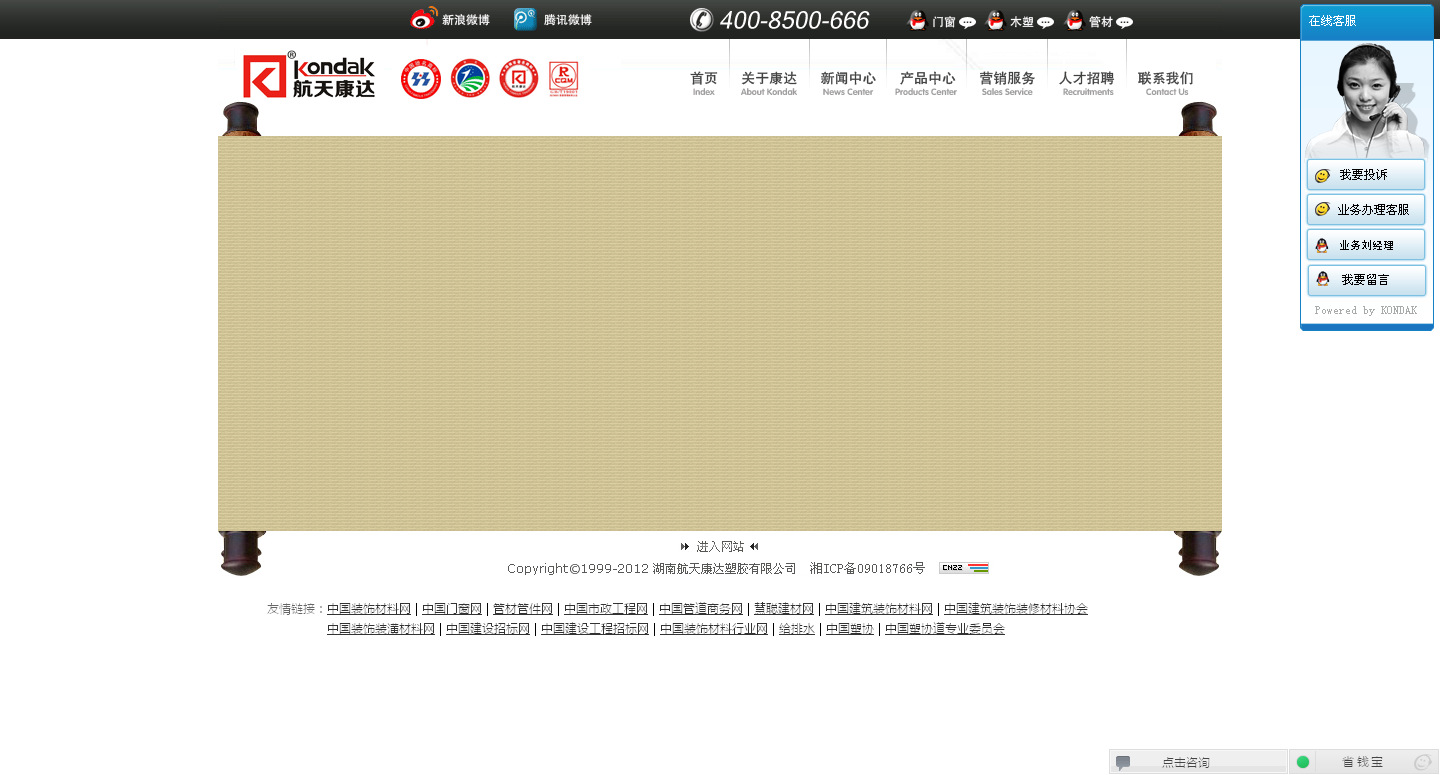This screenshot has width=1440, height=775.
Task: Click the CQM certification badge
Action: (x=564, y=79)
